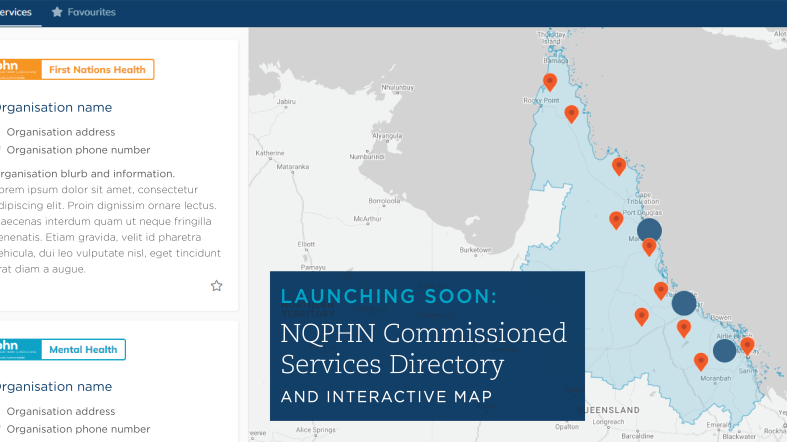The width and height of the screenshot is (787, 442).
Task: Switch to the Services tab
Action: 16,12
